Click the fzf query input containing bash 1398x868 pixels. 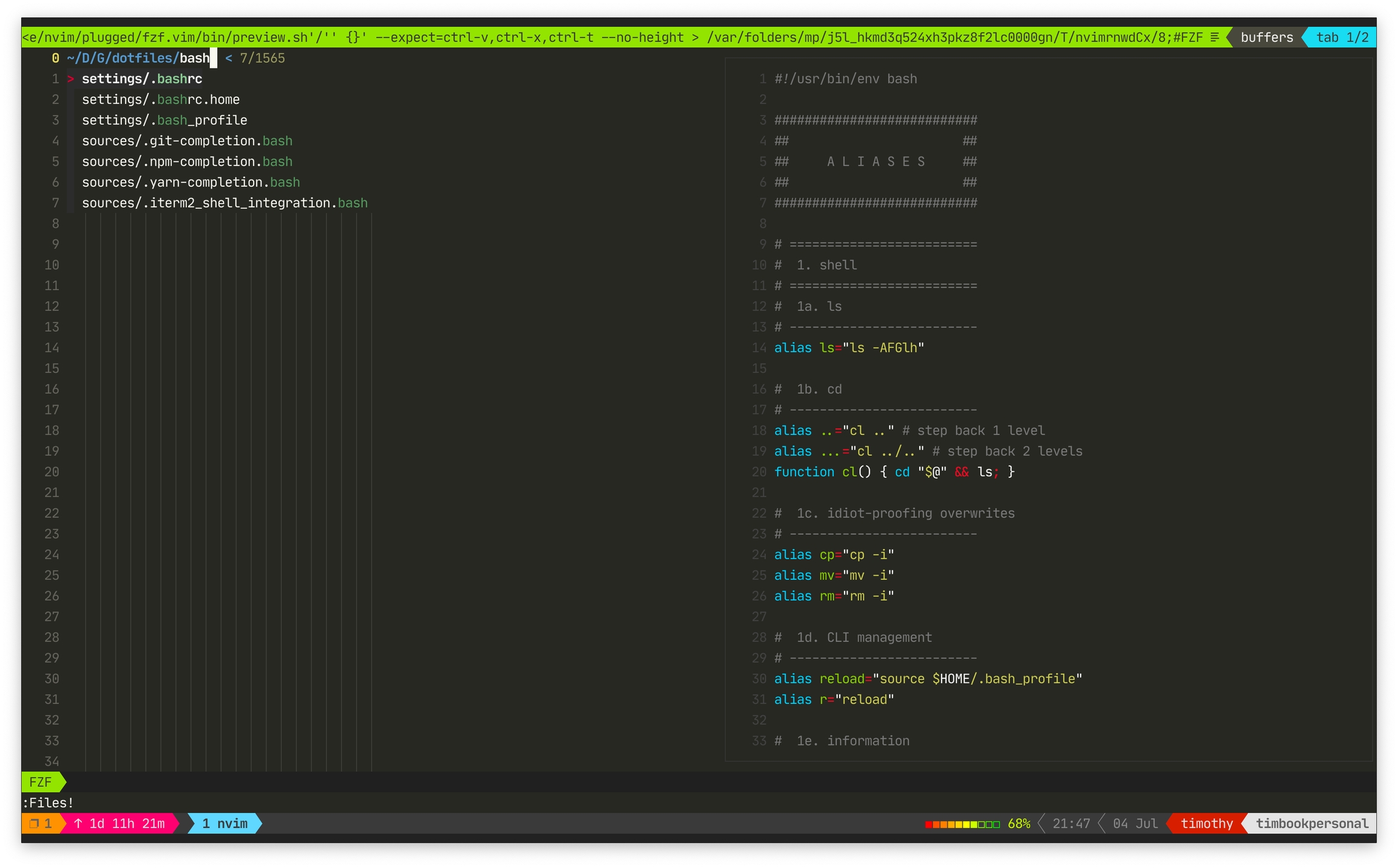pos(194,58)
